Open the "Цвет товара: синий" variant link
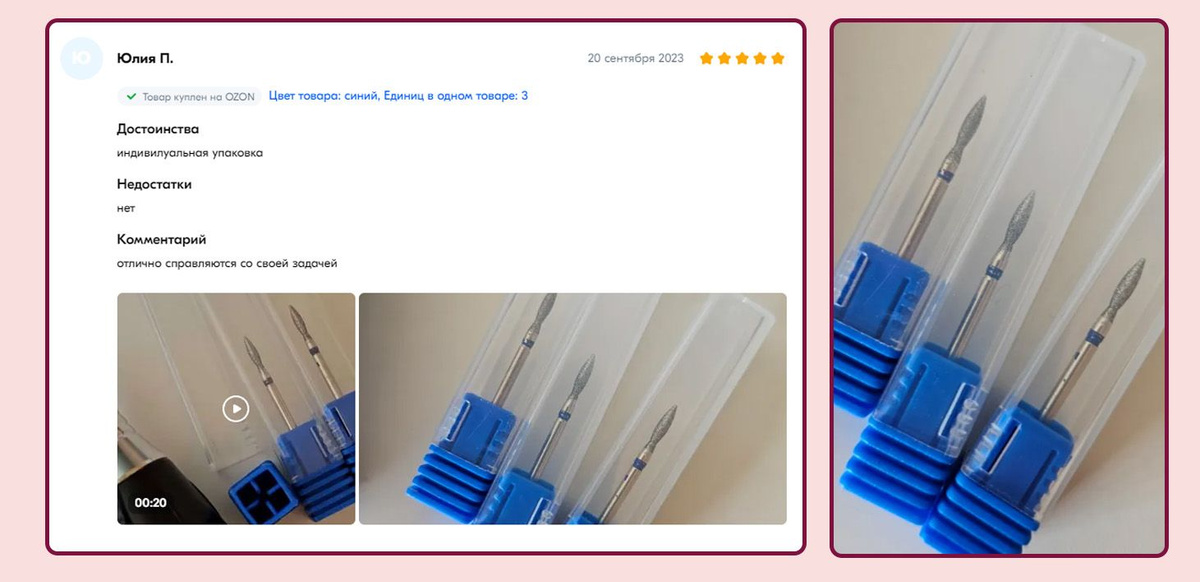 (x=323, y=96)
